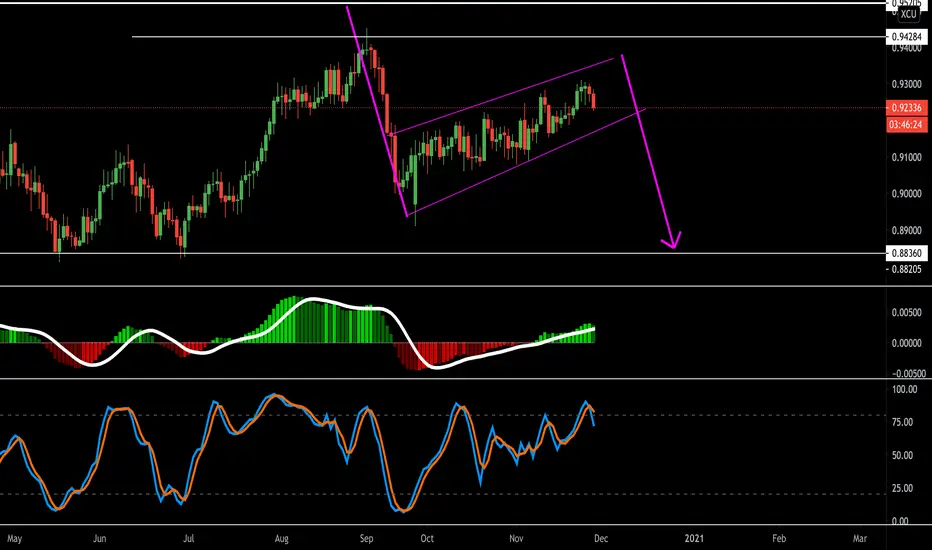Click the 0.88205 price axis value
932x550 pixels.
click(907, 269)
